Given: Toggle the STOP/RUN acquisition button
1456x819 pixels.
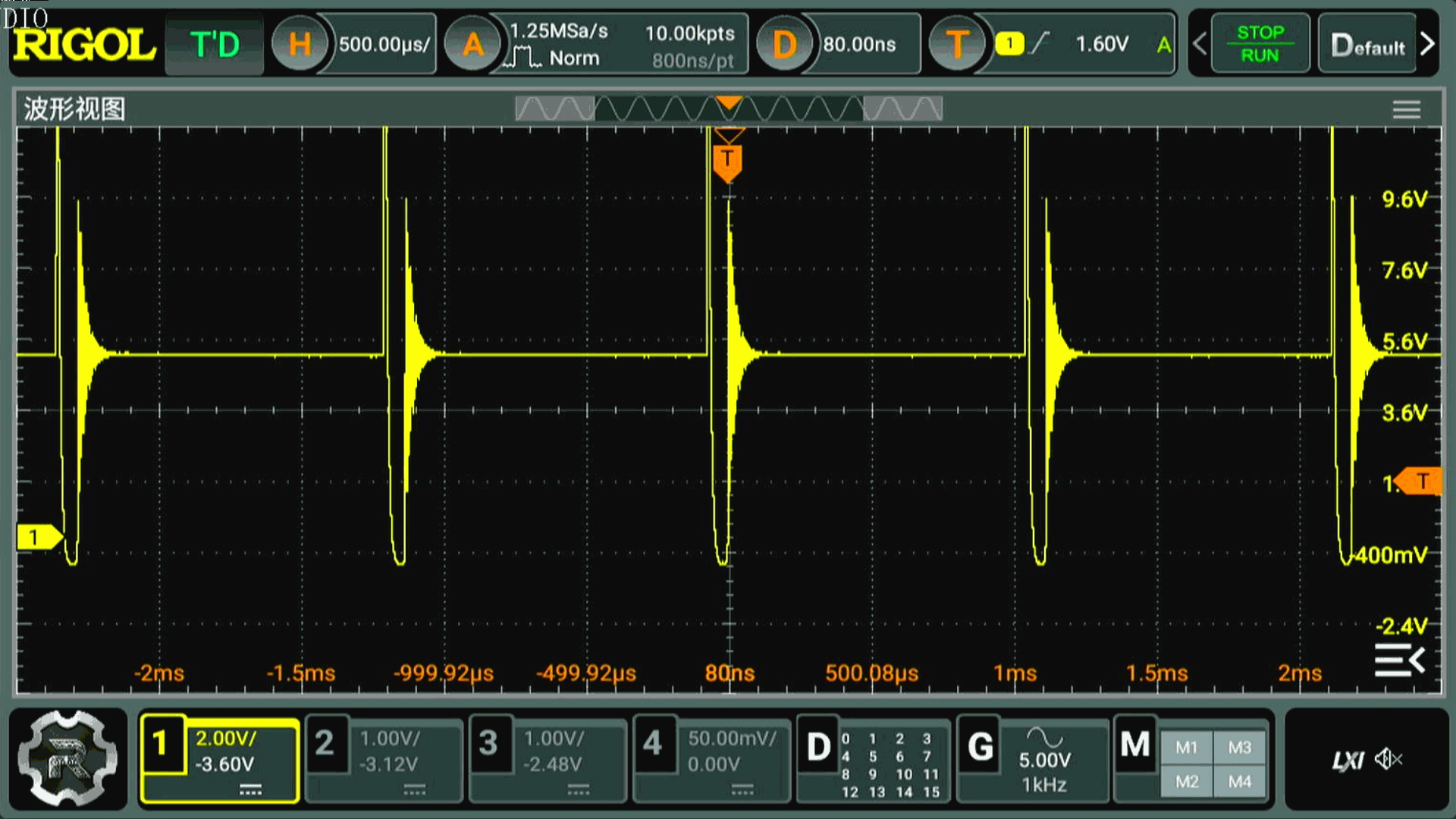Looking at the screenshot, I should (x=1260, y=44).
